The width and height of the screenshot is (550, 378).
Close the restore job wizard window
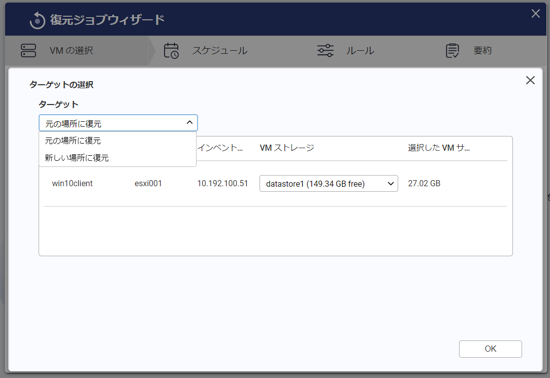[x=536, y=14]
